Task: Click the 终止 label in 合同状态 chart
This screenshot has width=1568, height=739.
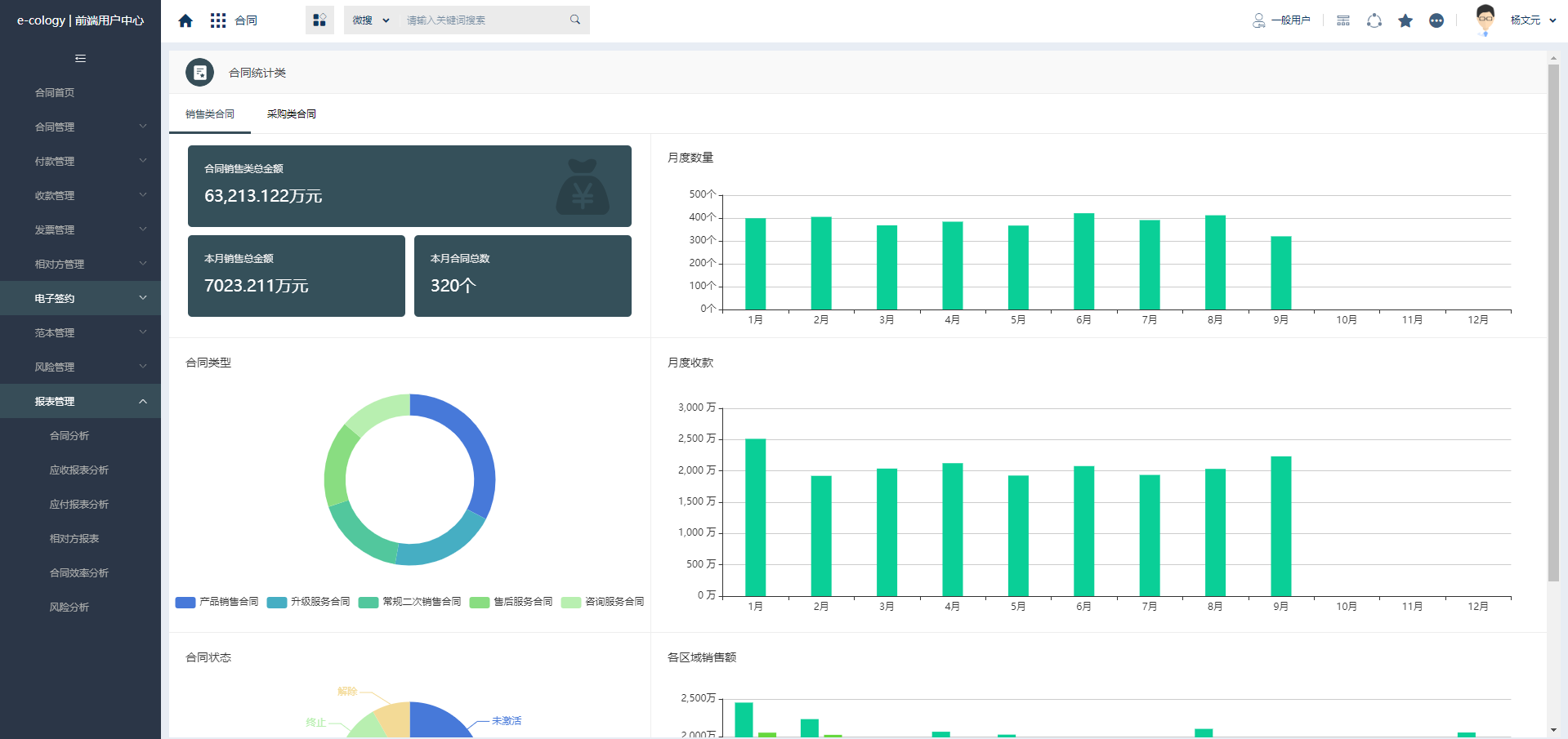Action: point(315,723)
